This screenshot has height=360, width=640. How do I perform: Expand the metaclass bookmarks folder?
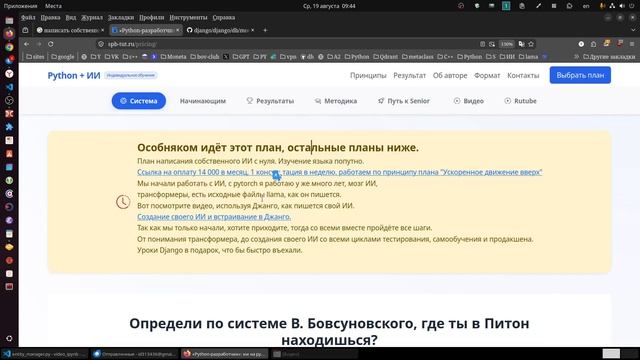pyautogui.click(x=417, y=57)
